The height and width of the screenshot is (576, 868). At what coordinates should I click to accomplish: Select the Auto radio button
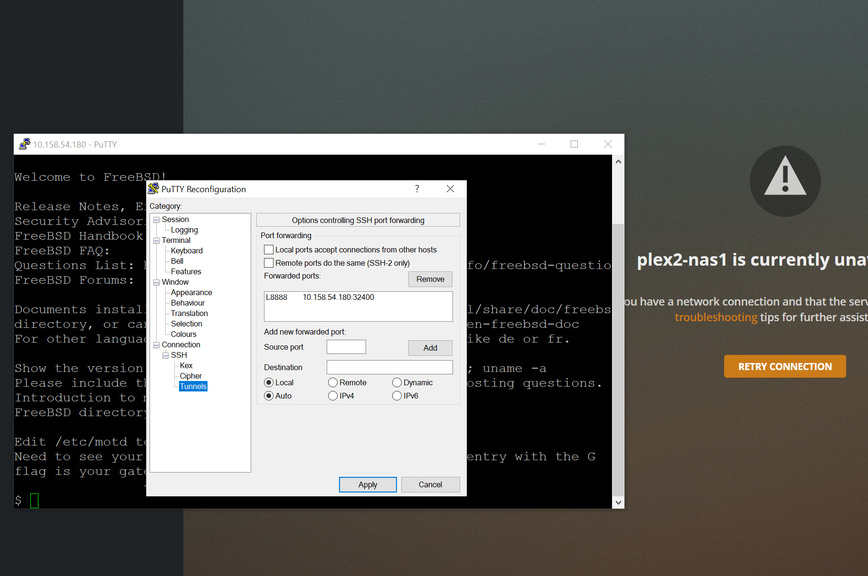coord(269,396)
